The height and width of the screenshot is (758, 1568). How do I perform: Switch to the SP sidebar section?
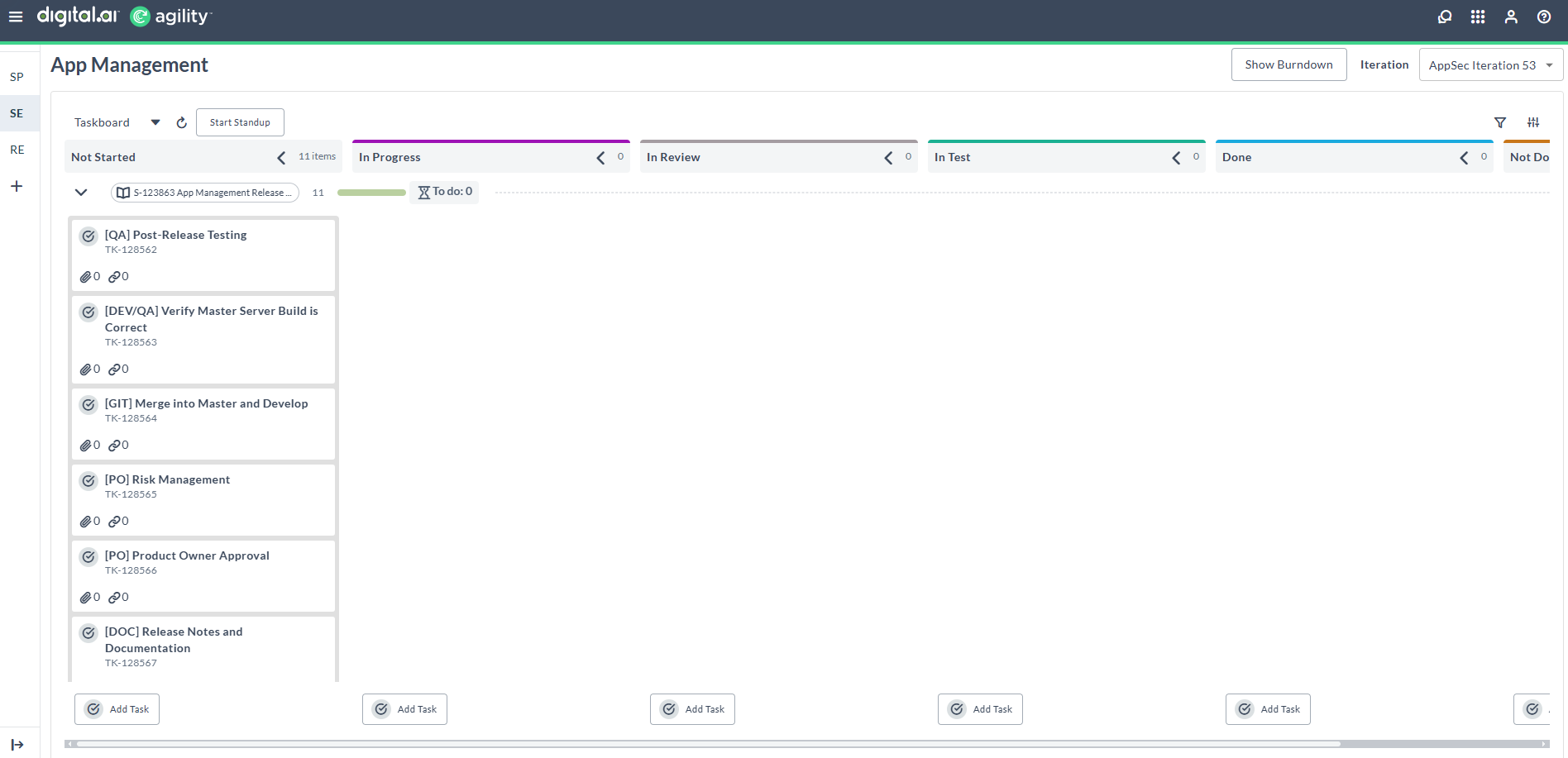[x=17, y=76]
